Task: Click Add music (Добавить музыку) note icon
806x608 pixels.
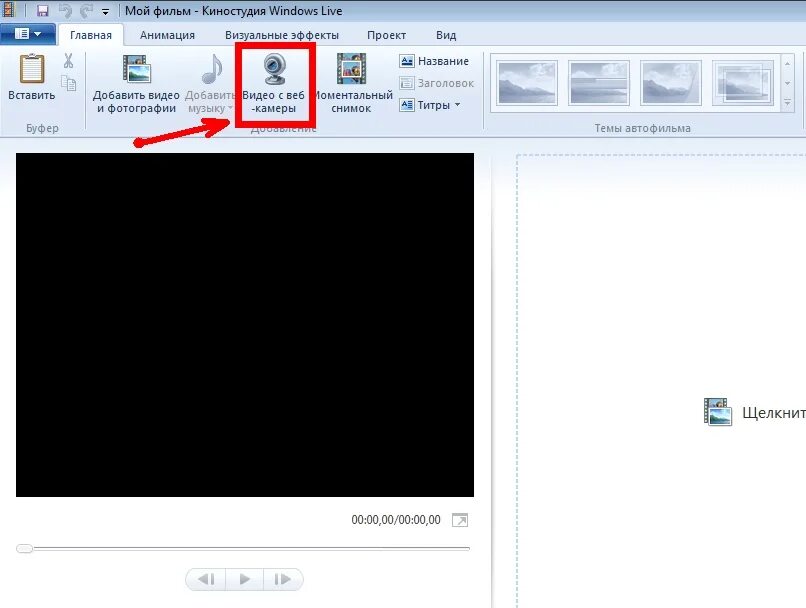Action: click(x=212, y=69)
